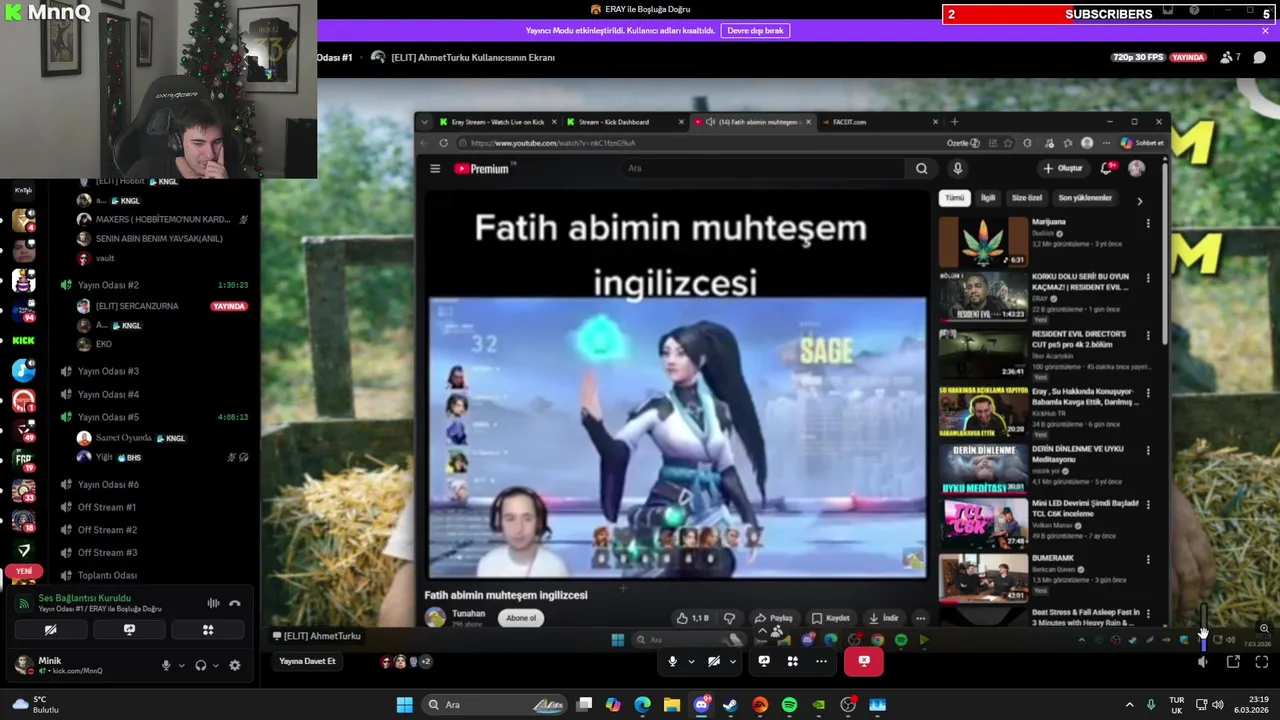Click user vault in channel list
1280x720 pixels.
click(x=105, y=258)
